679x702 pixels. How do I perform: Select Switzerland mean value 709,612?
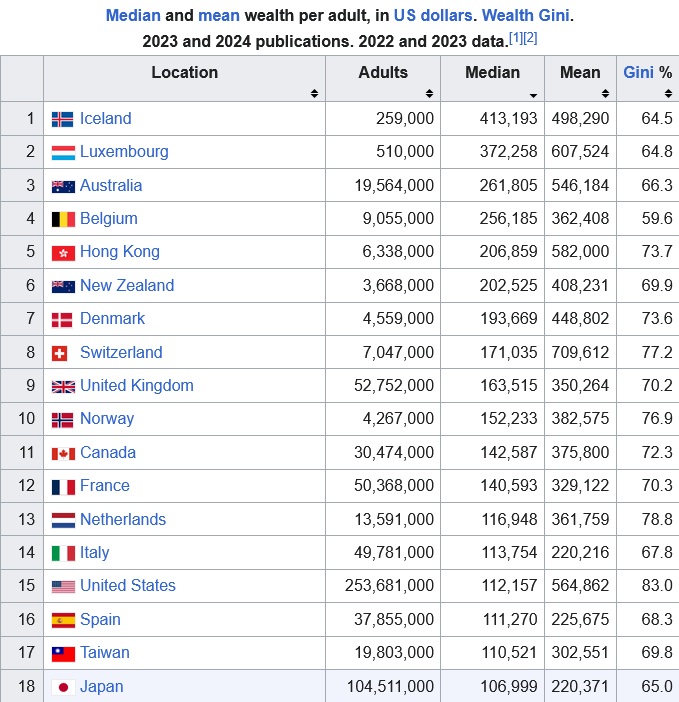pyautogui.click(x=580, y=352)
